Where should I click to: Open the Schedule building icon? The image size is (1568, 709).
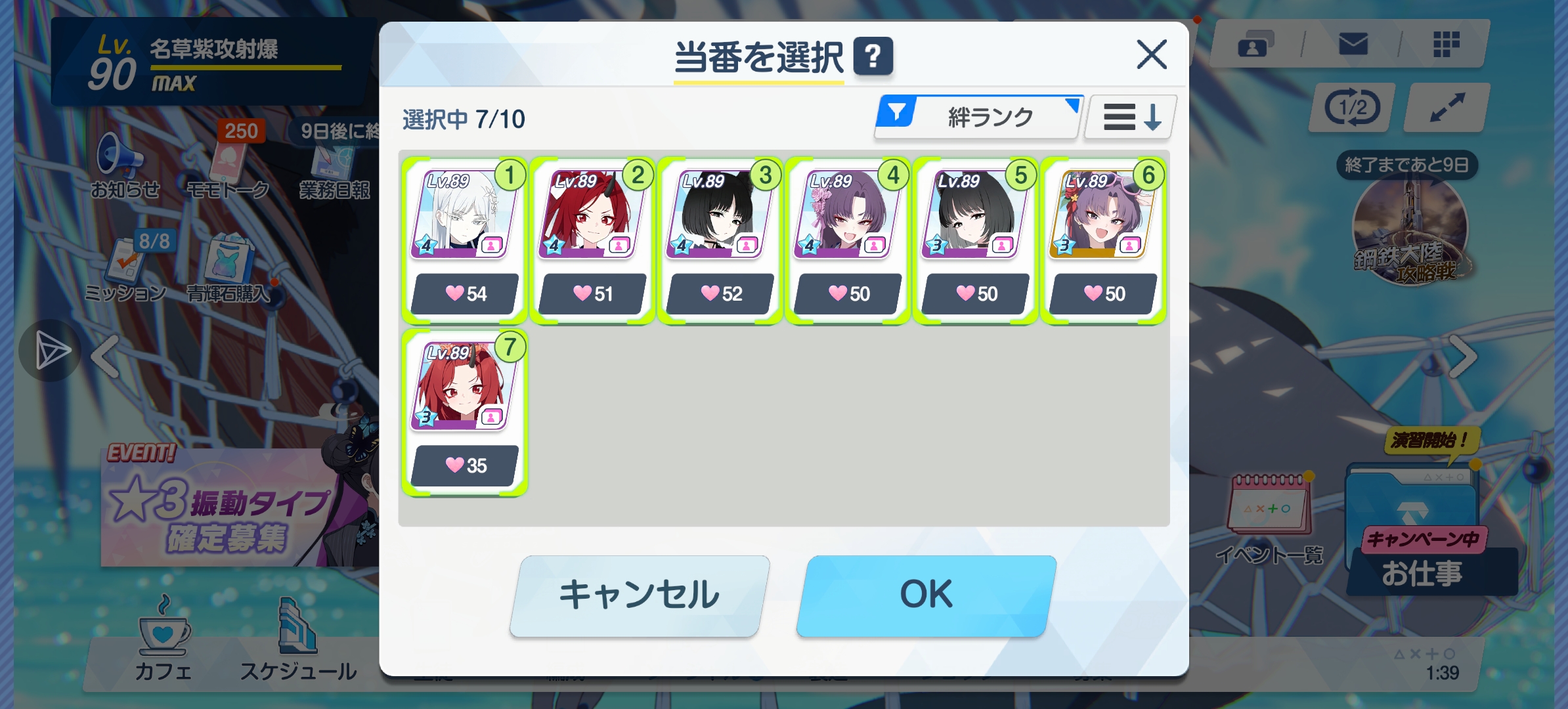pos(299,626)
